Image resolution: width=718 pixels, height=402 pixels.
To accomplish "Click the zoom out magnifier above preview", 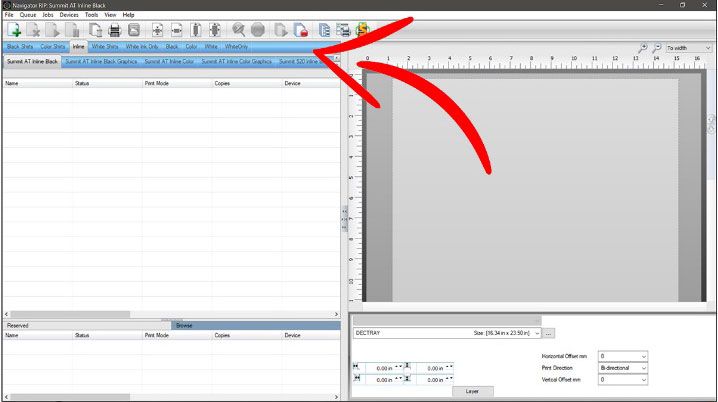I will [657, 48].
